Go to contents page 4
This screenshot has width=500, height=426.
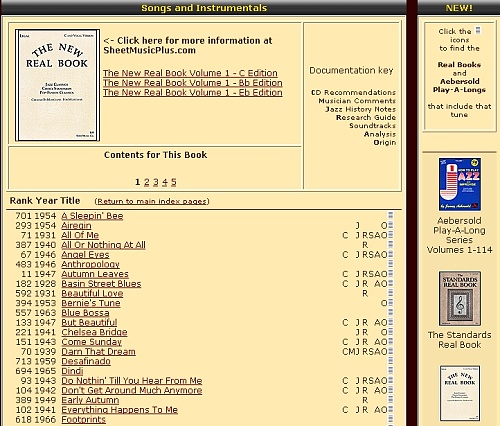pyautogui.click(x=165, y=182)
